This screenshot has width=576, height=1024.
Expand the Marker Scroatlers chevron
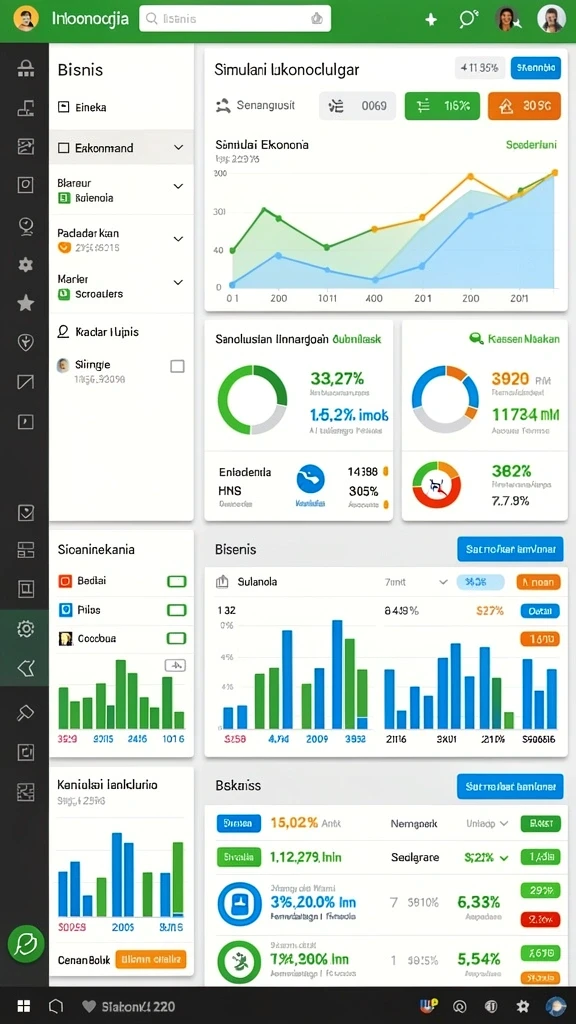click(178, 283)
